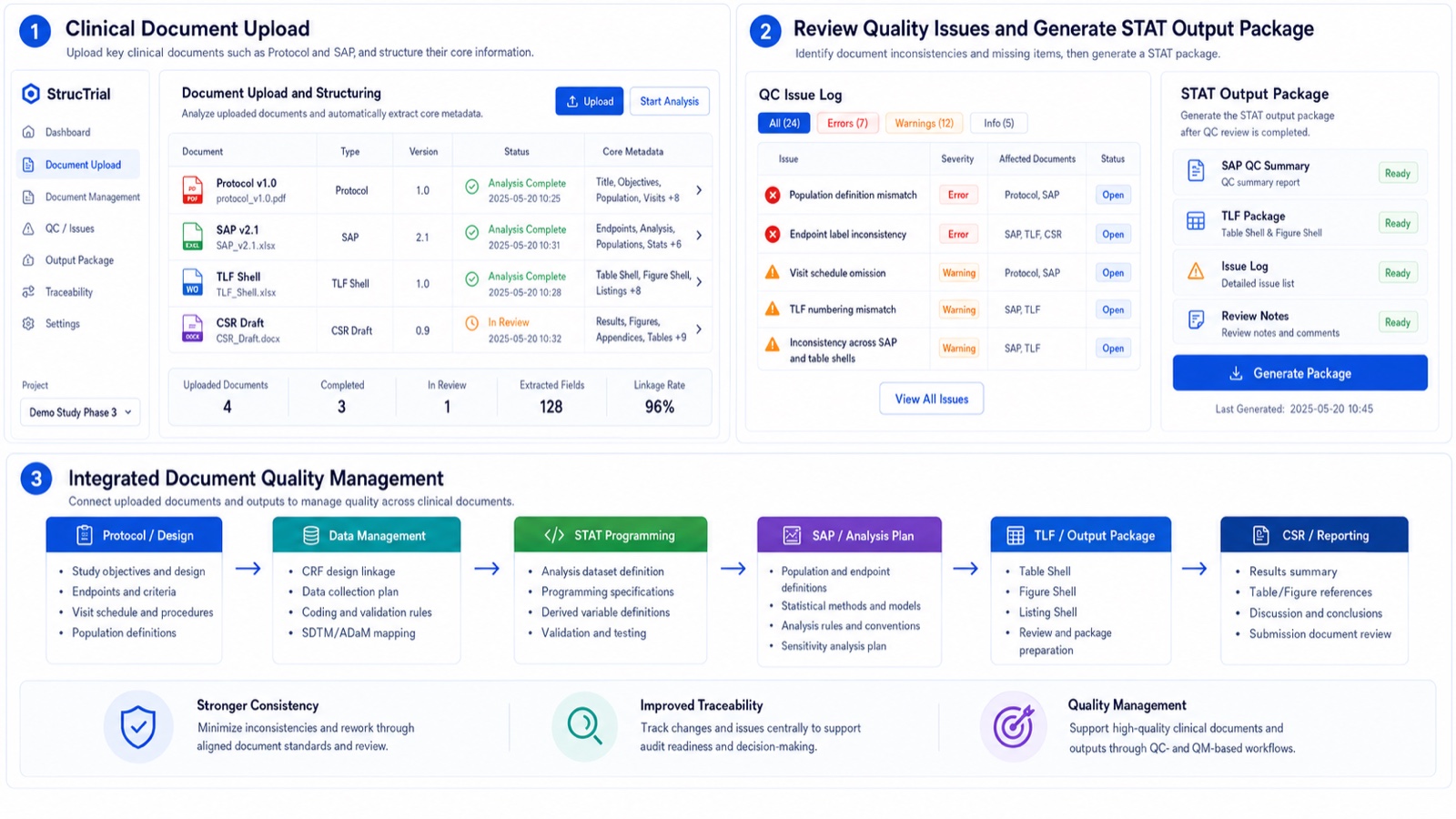The height and width of the screenshot is (819, 1456).
Task: Click the CSR Draft docx file icon
Action: [x=193, y=329]
